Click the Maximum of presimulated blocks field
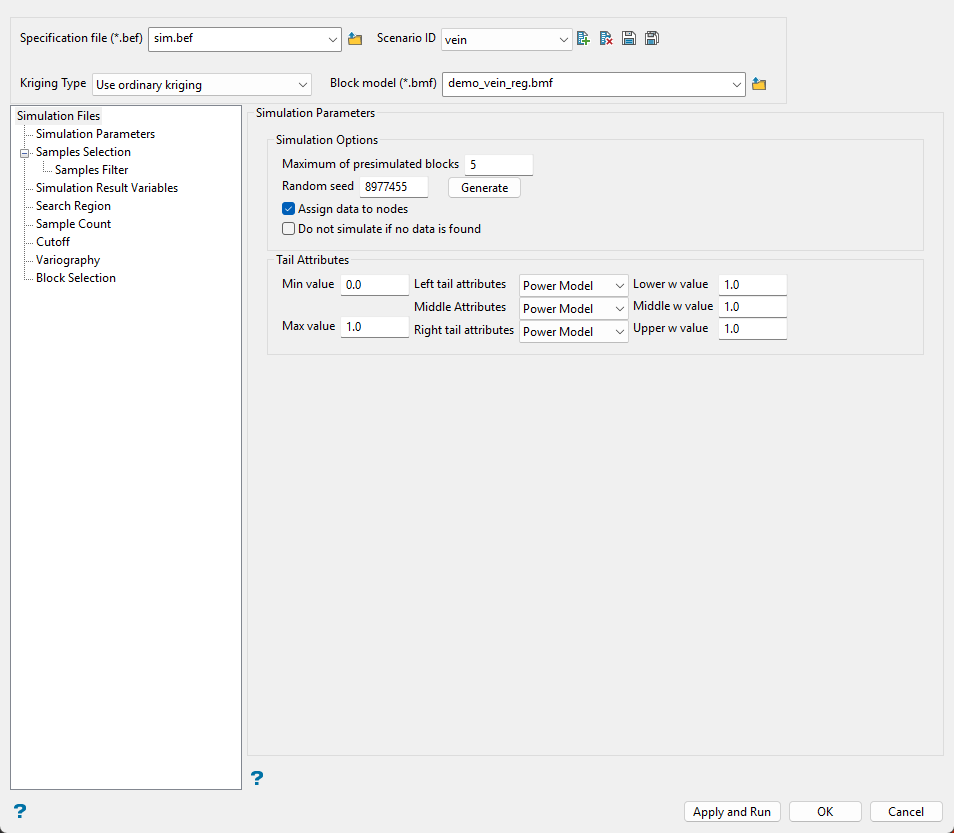The width and height of the screenshot is (954, 833). [x=498, y=164]
